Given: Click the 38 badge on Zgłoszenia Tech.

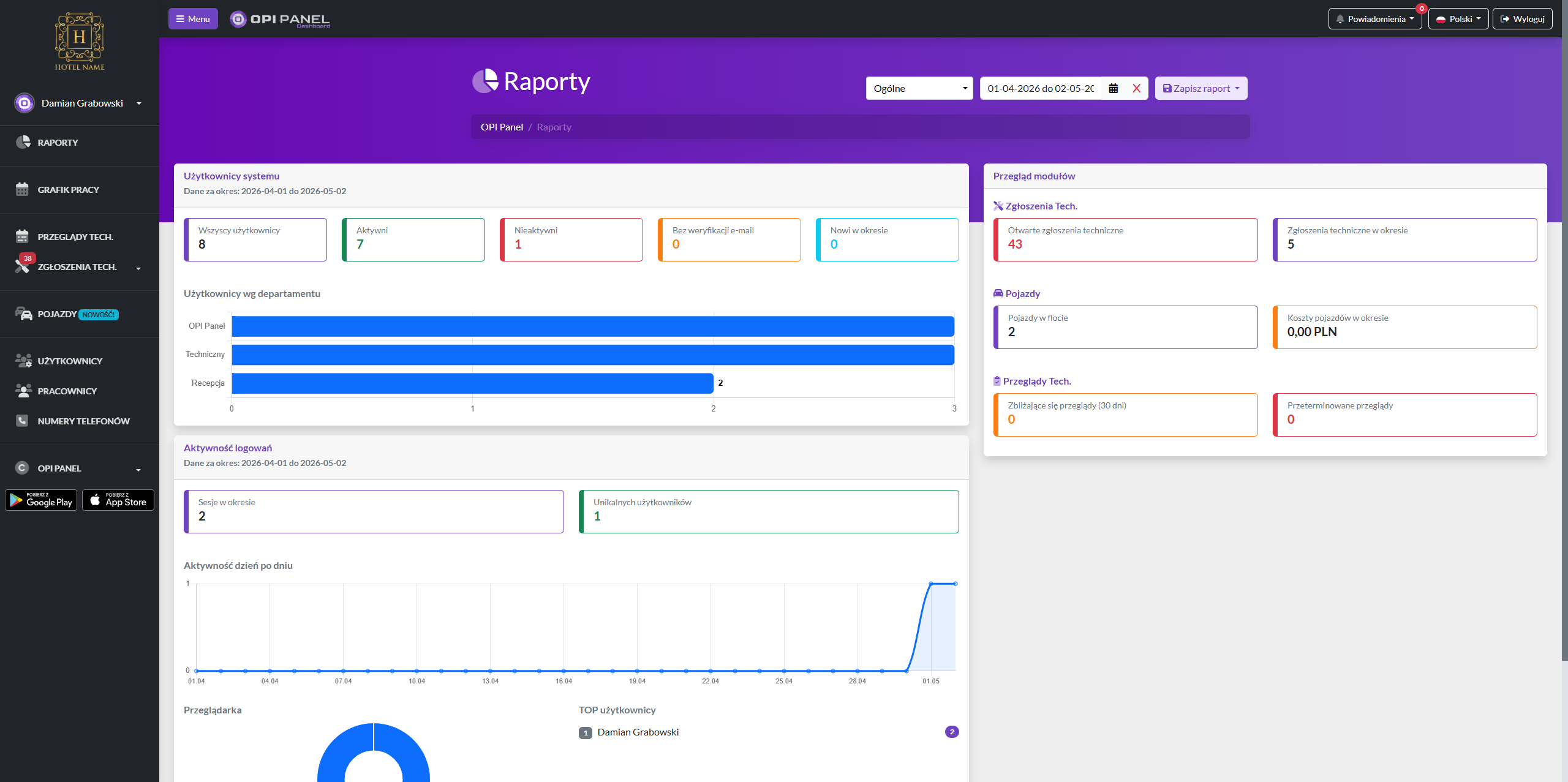Looking at the screenshot, I should pos(27,258).
